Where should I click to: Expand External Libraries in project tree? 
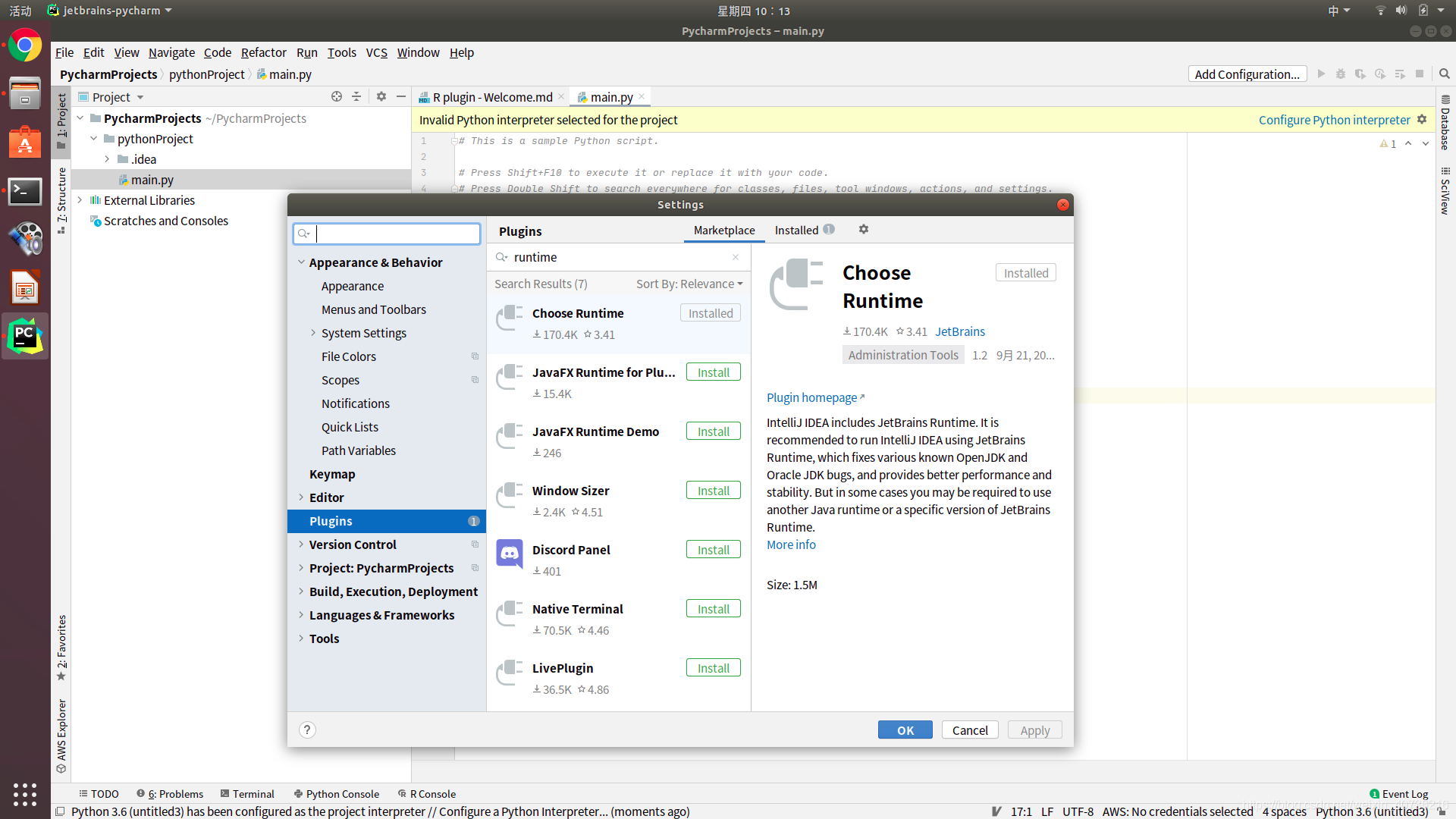pos(80,200)
